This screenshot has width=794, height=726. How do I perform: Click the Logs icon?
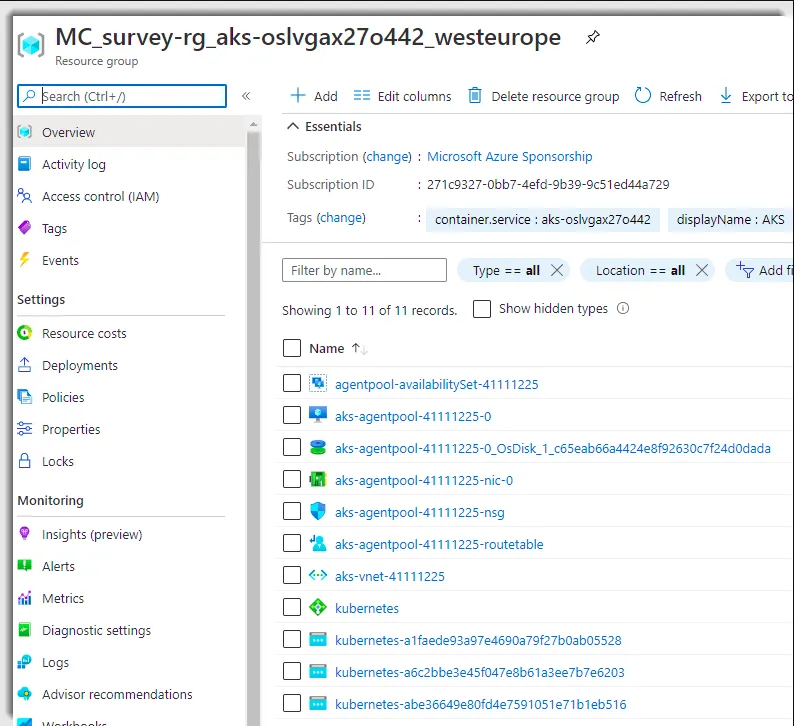pyautogui.click(x=24, y=662)
